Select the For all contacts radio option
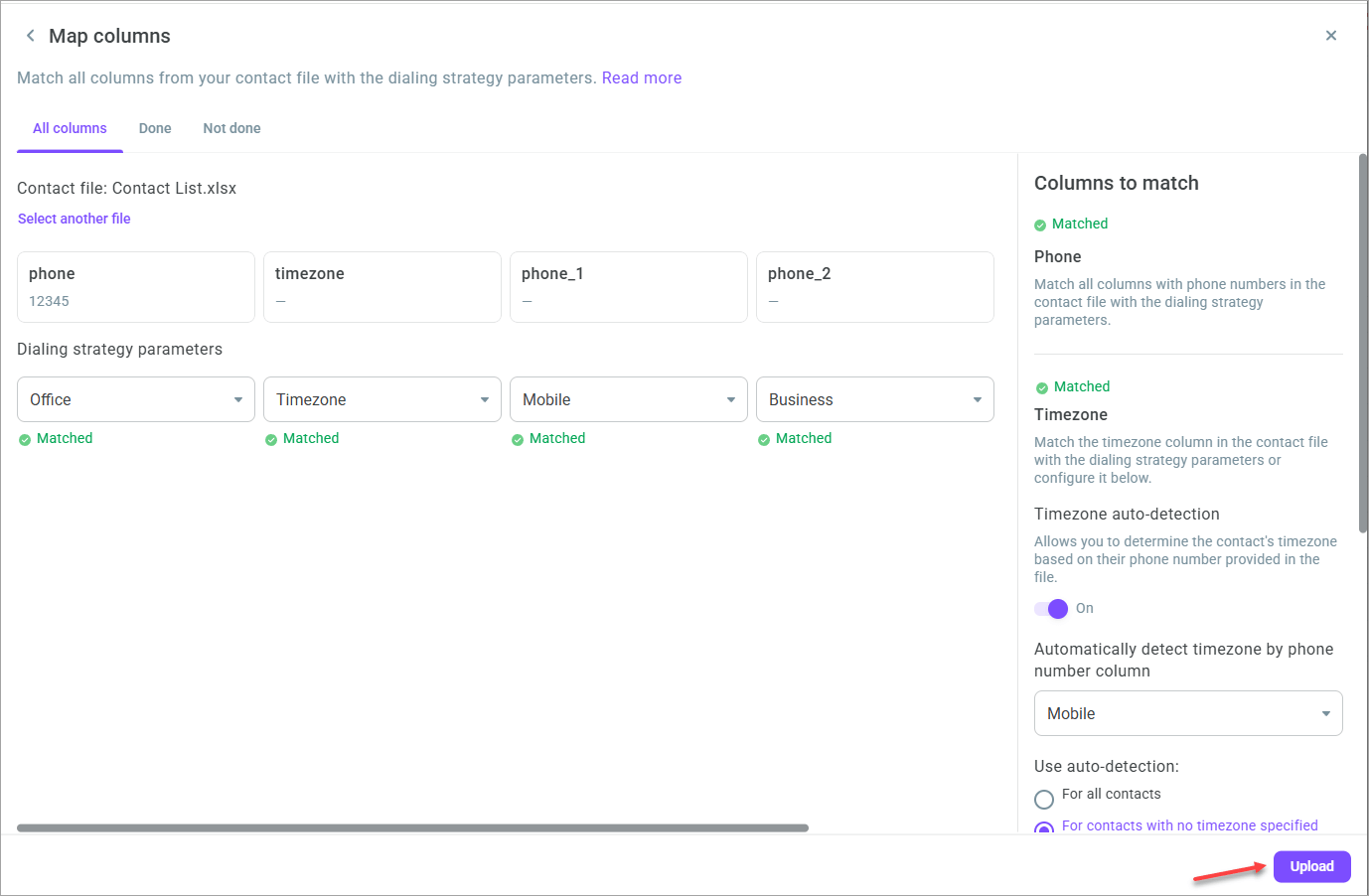 coord(1044,799)
